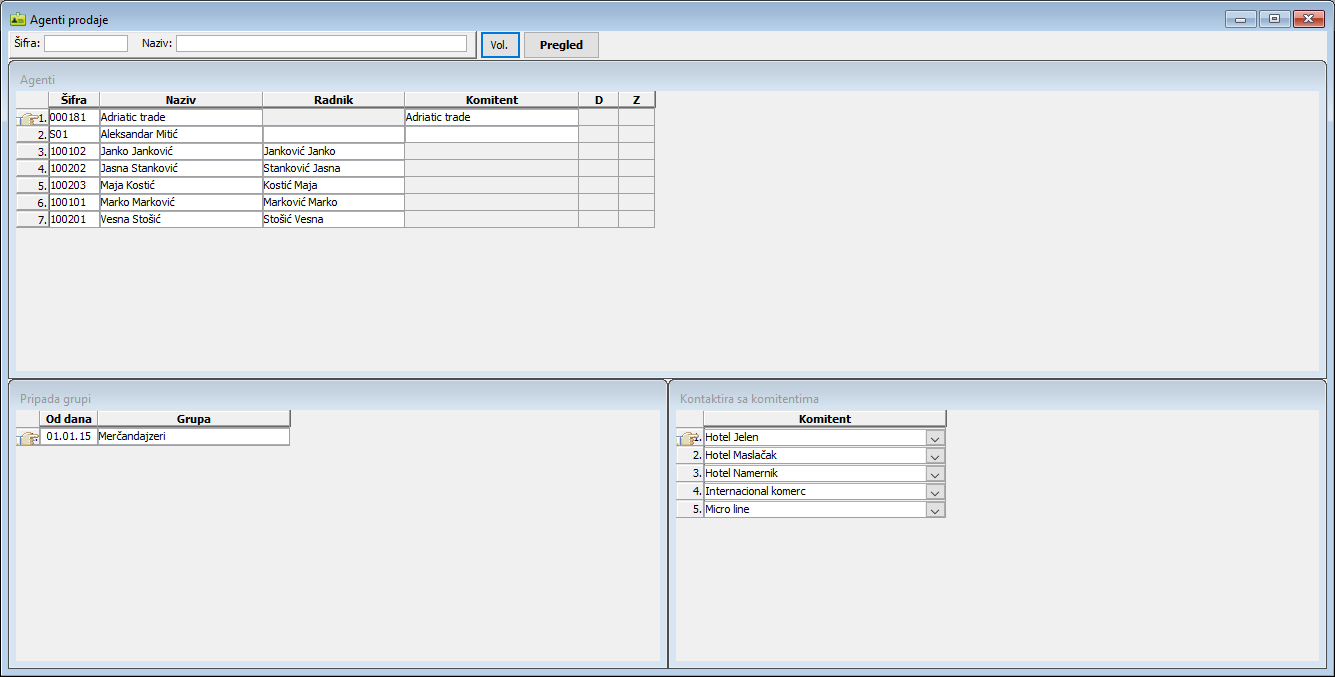Click the Radnik column header
Image resolution: width=1335 pixels, height=677 pixels.
click(333, 100)
